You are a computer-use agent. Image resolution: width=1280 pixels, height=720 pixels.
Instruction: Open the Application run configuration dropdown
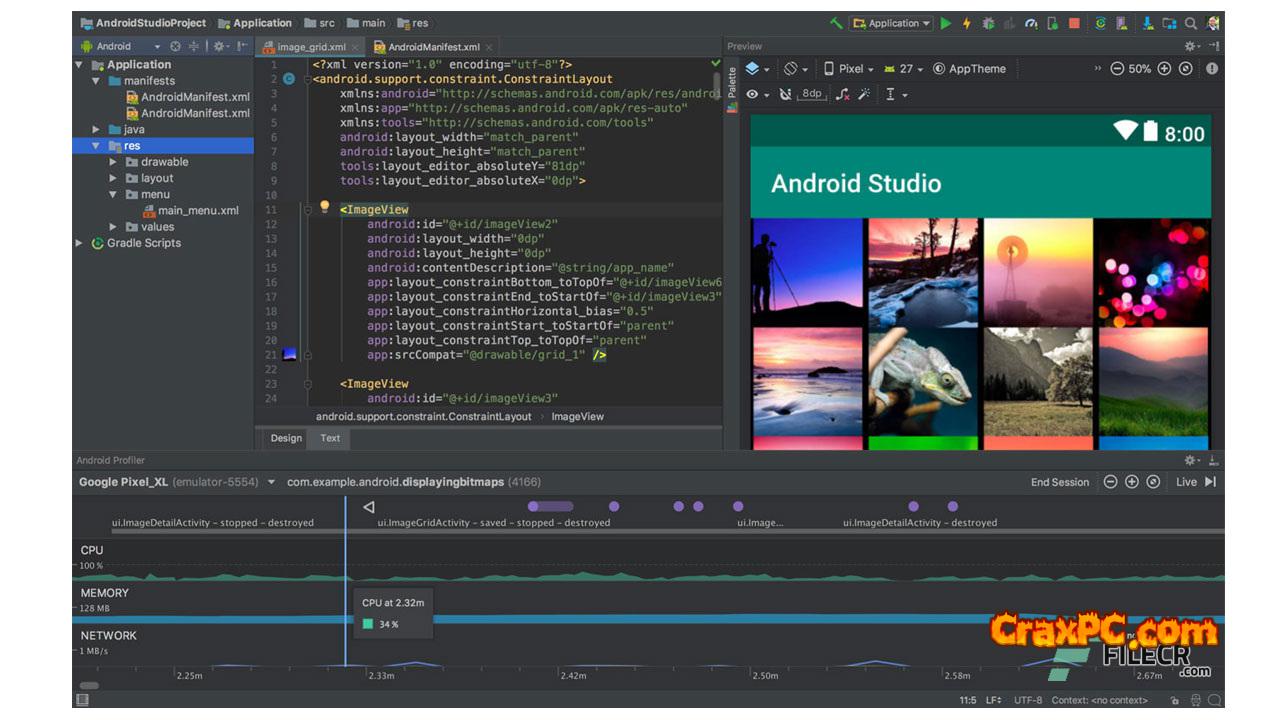(x=891, y=23)
